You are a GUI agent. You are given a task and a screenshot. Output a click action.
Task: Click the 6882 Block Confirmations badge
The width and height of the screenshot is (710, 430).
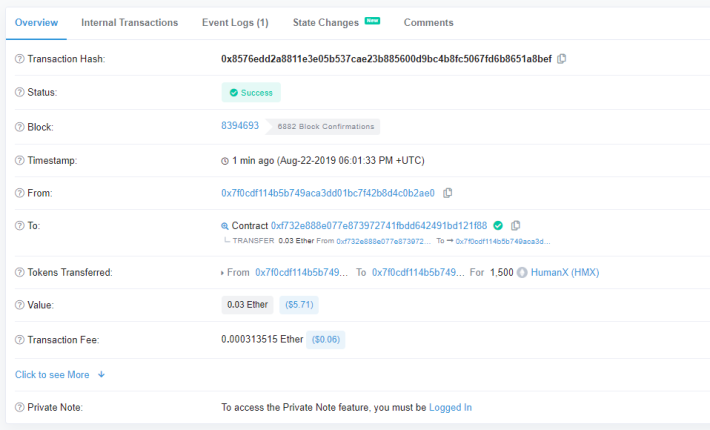[x=323, y=127]
